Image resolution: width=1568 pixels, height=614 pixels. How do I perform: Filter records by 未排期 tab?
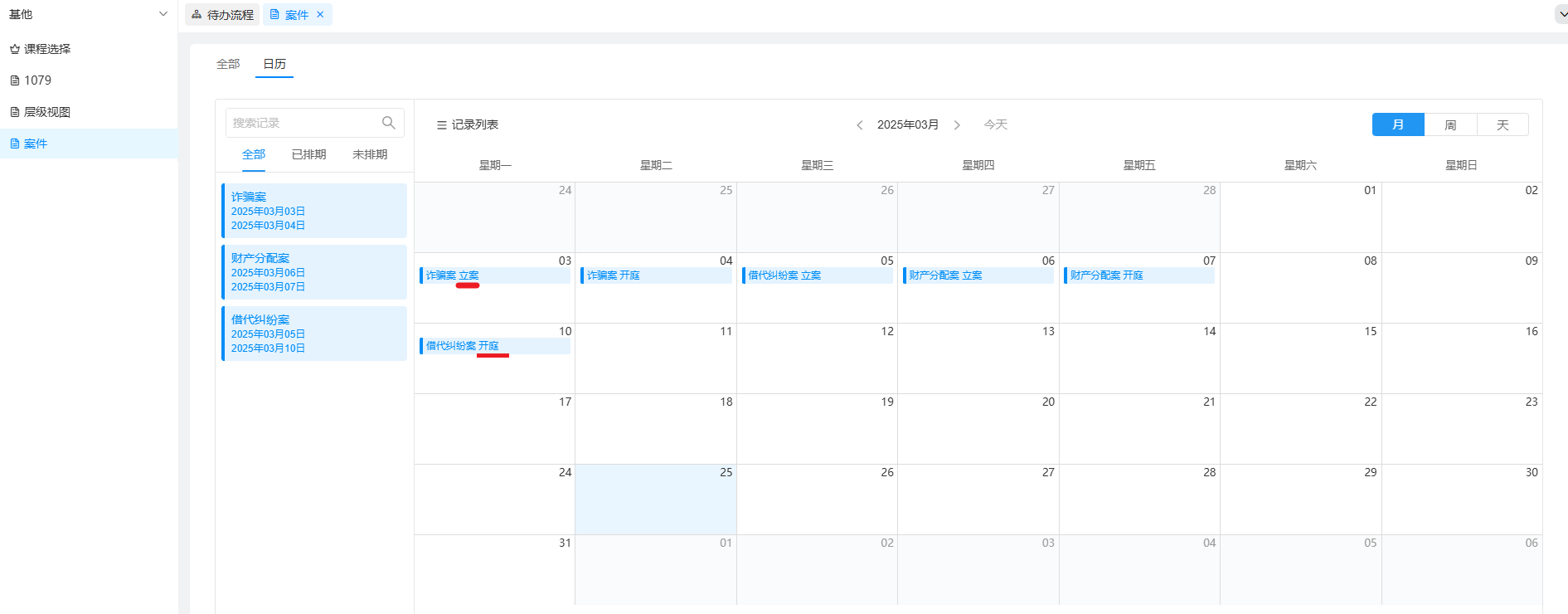coord(370,154)
